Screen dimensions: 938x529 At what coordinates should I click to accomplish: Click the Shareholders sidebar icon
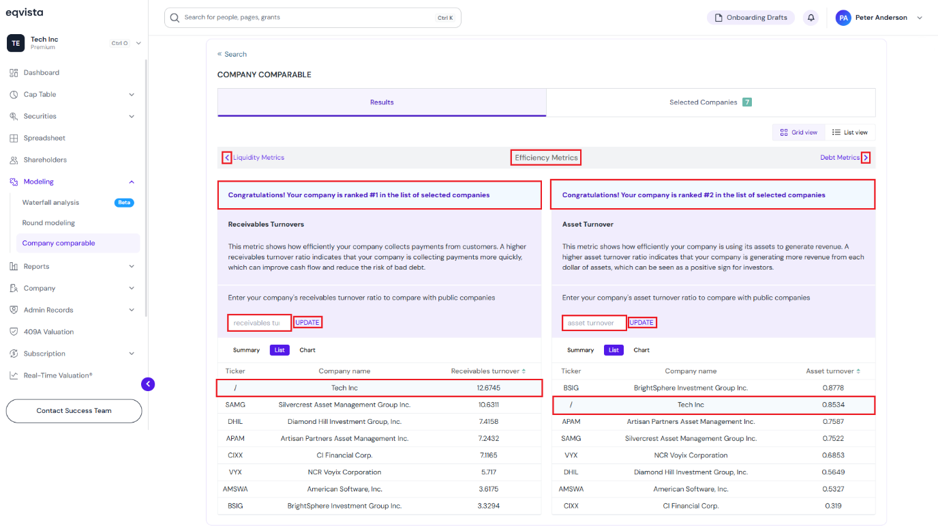tap(14, 160)
